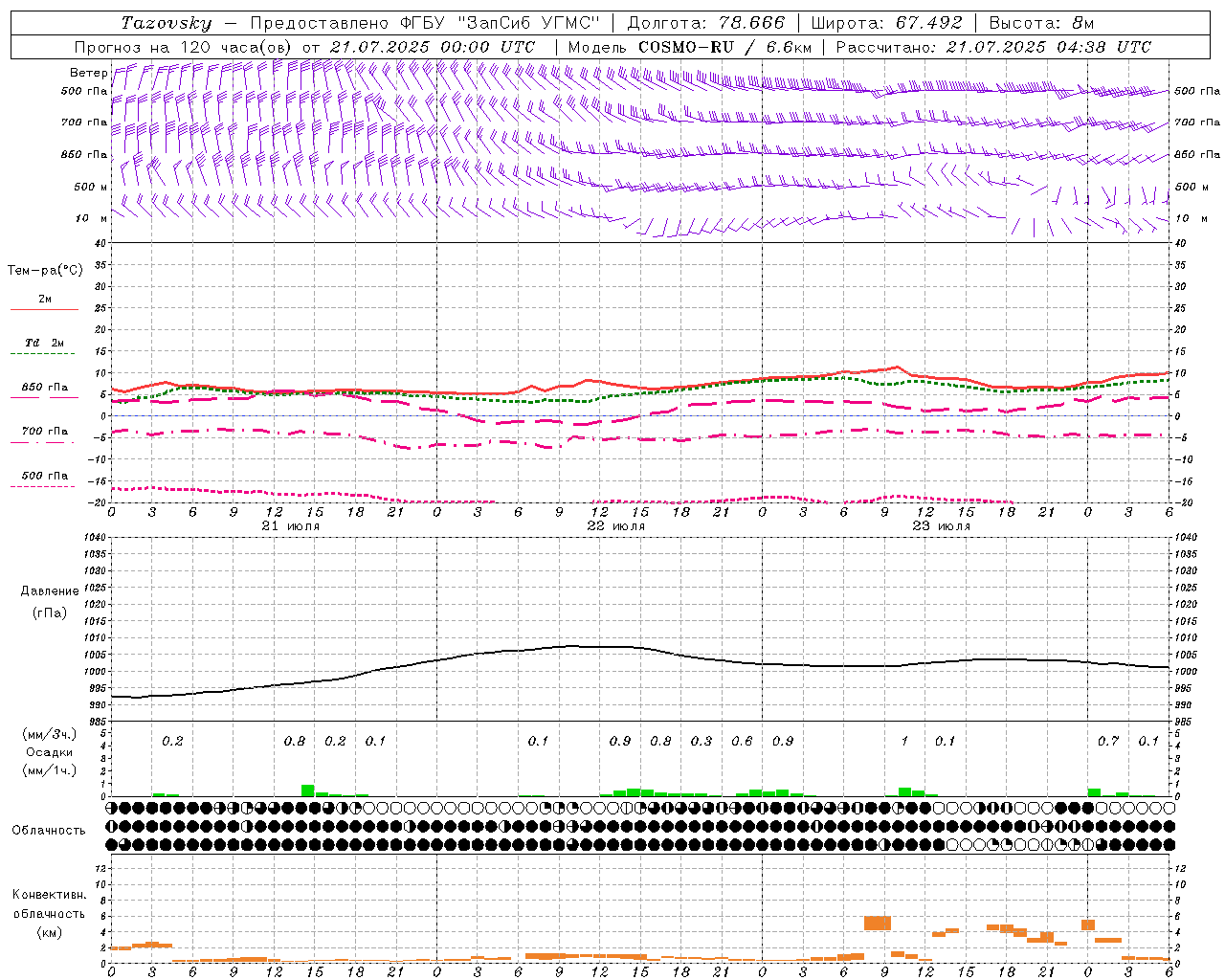This screenshot has width=1225, height=980.
Task: Click the precipitation amount reading 1
Action: [x=904, y=741]
